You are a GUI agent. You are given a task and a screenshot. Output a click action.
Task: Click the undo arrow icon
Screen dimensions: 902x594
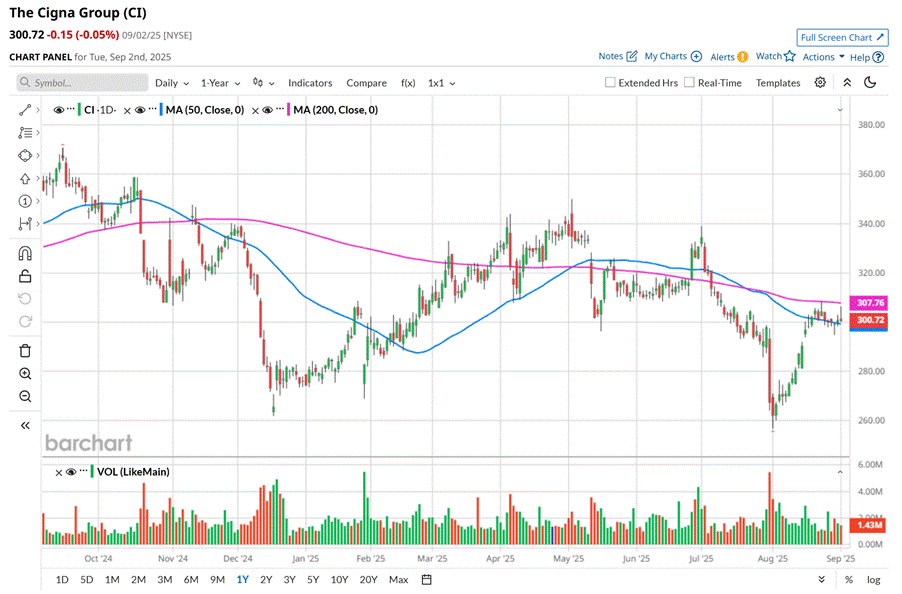tap(25, 299)
